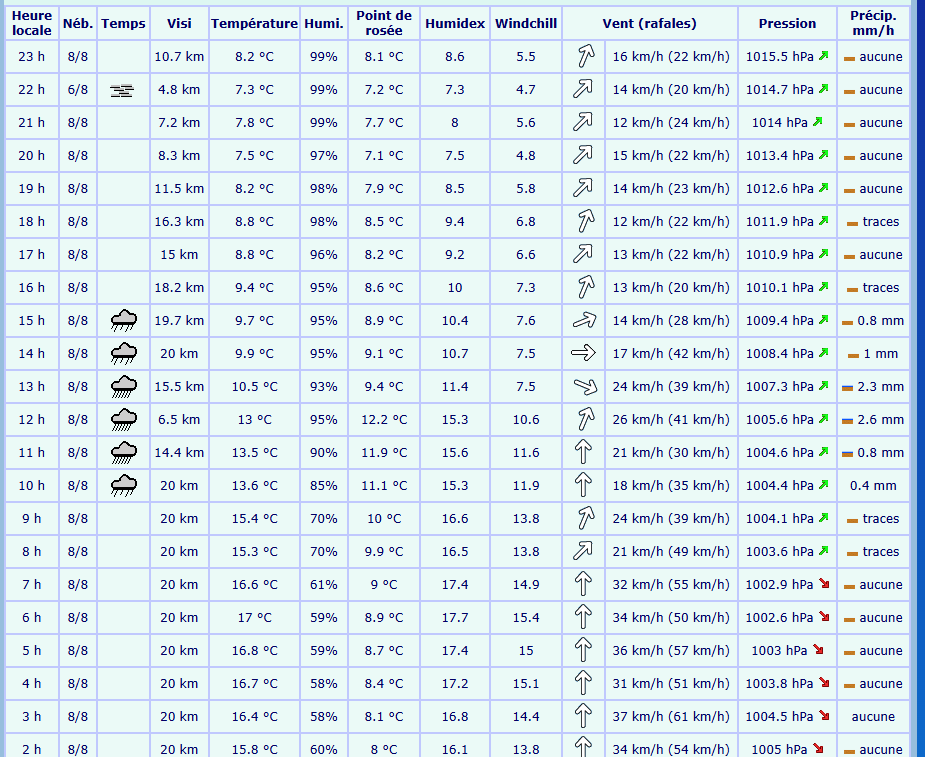Click the precipitation bar icon beside 2.6 mm
Screen dimensions: 925x757
(x=847, y=420)
